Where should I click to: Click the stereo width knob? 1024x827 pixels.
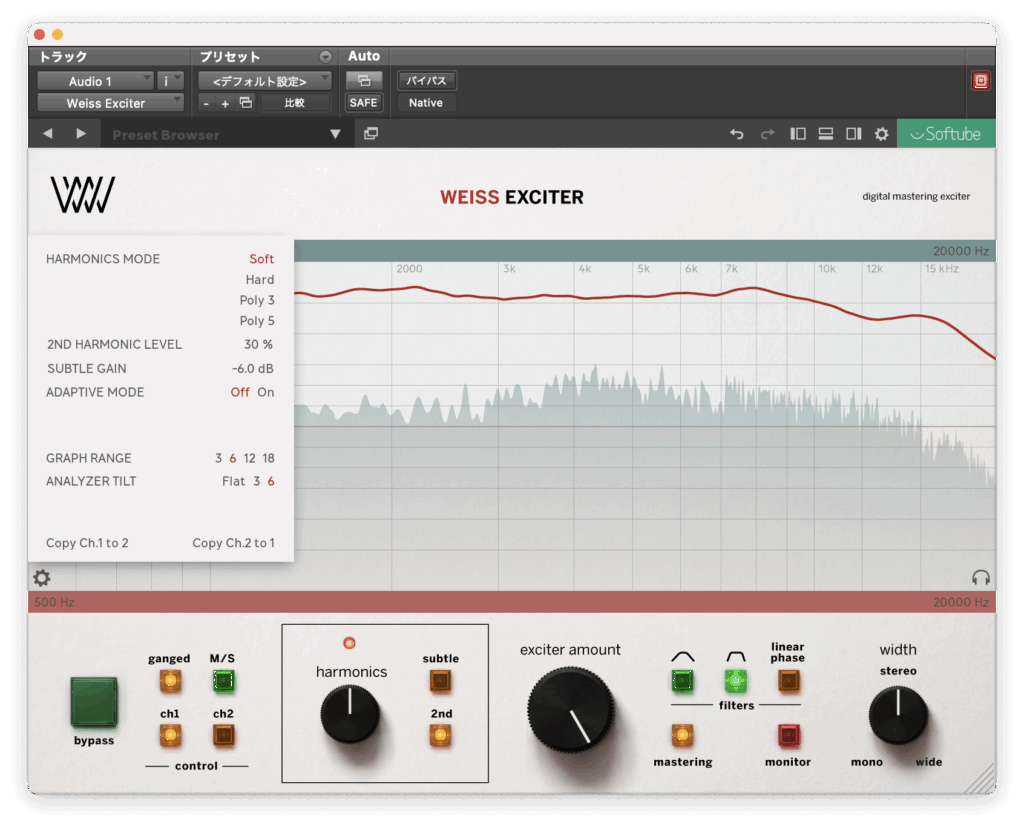pos(898,715)
